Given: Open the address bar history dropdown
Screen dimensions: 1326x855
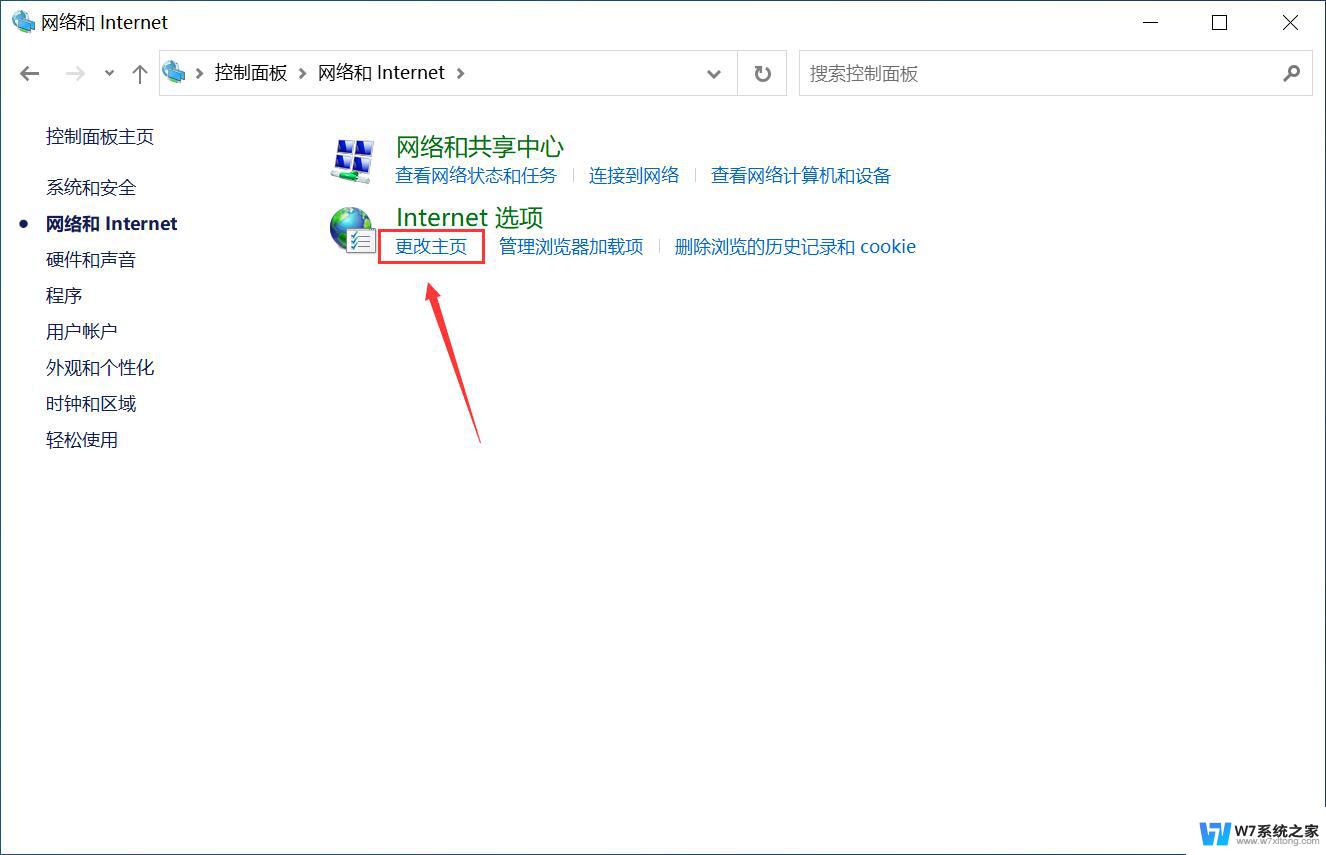Looking at the screenshot, I should click(x=714, y=73).
